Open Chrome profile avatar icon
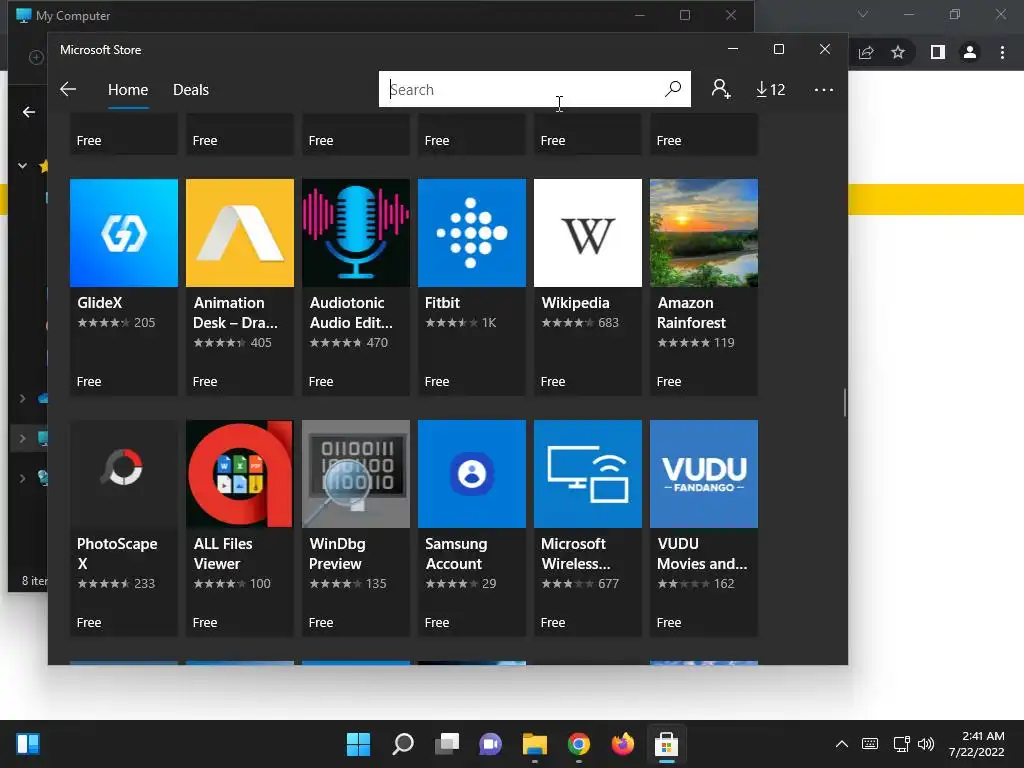 (x=970, y=52)
